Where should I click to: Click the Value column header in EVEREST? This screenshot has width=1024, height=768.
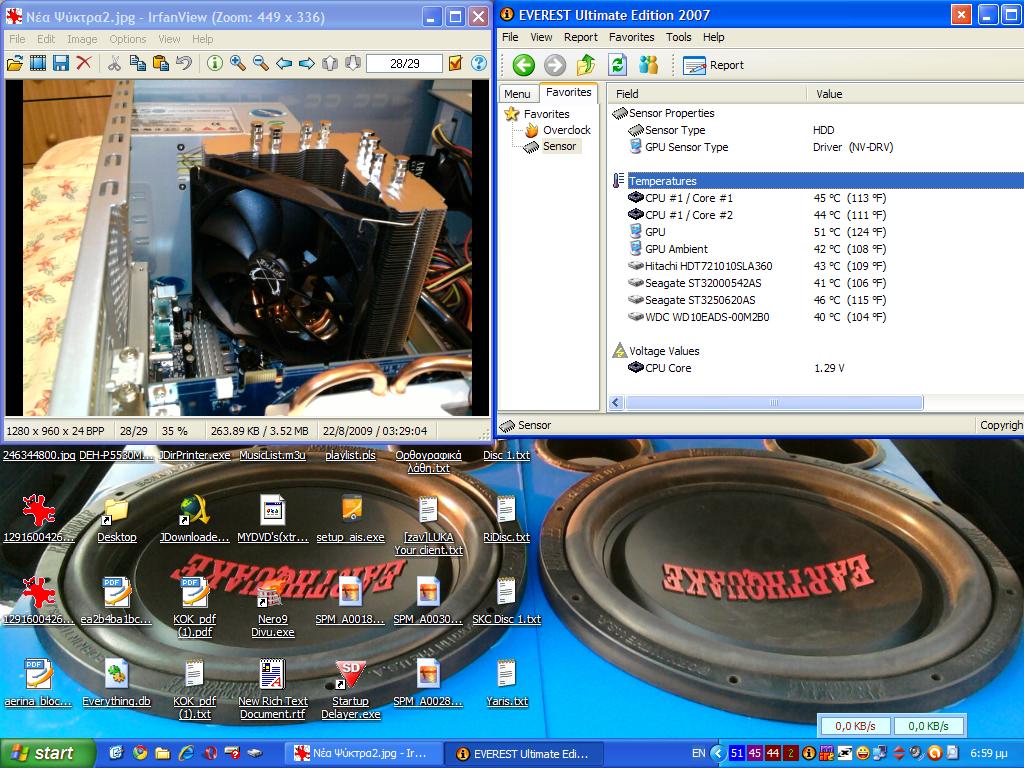(916, 93)
